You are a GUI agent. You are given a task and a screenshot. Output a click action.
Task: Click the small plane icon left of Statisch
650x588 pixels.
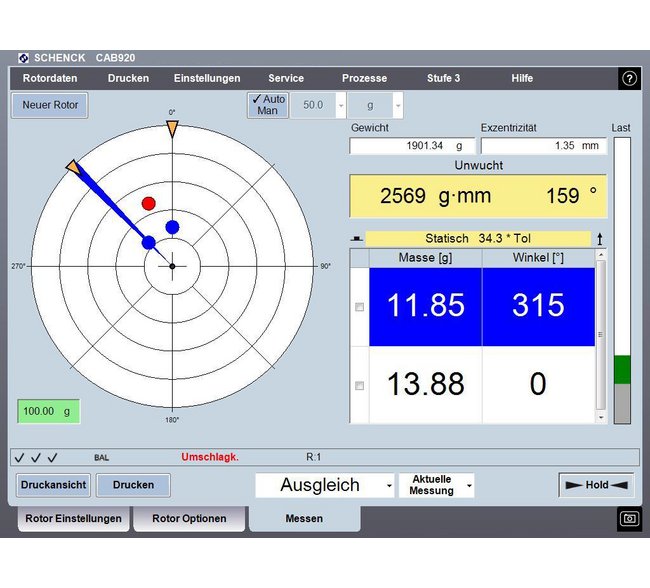pos(357,239)
